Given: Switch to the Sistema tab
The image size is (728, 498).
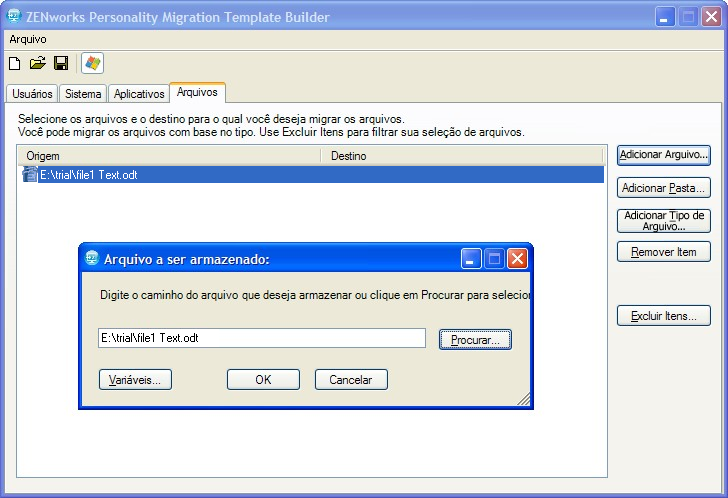Looking at the screenshot, I should (x=83, y=93).
